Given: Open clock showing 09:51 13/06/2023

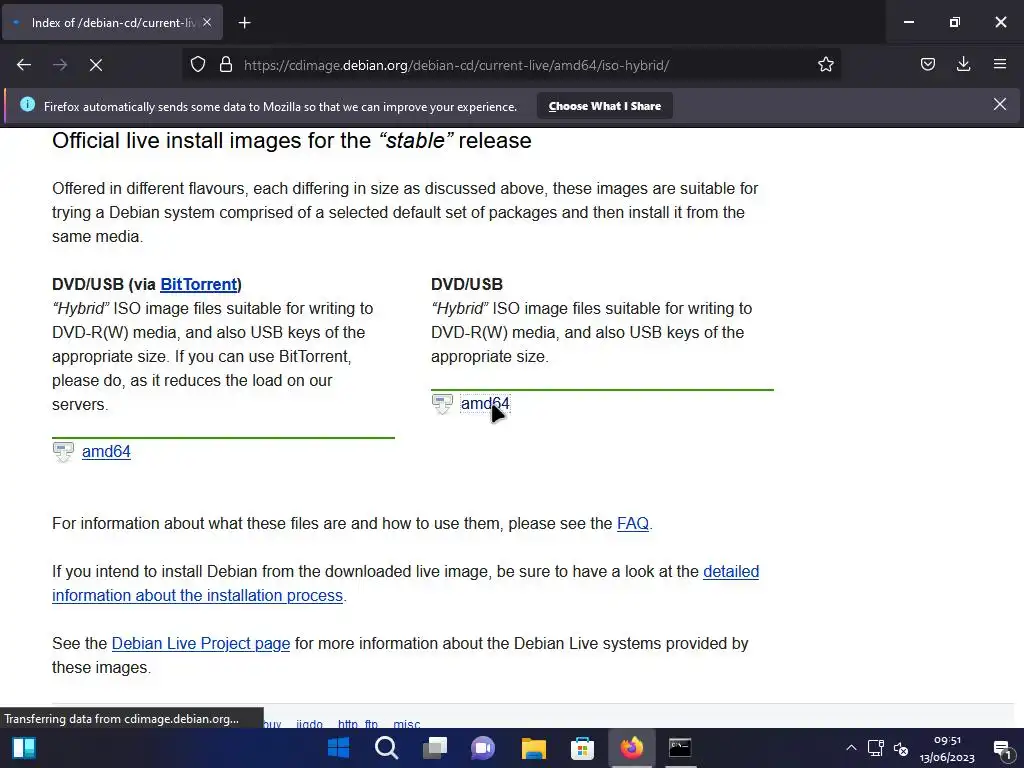Looking at the screenshot, I should tap(947, 748).
